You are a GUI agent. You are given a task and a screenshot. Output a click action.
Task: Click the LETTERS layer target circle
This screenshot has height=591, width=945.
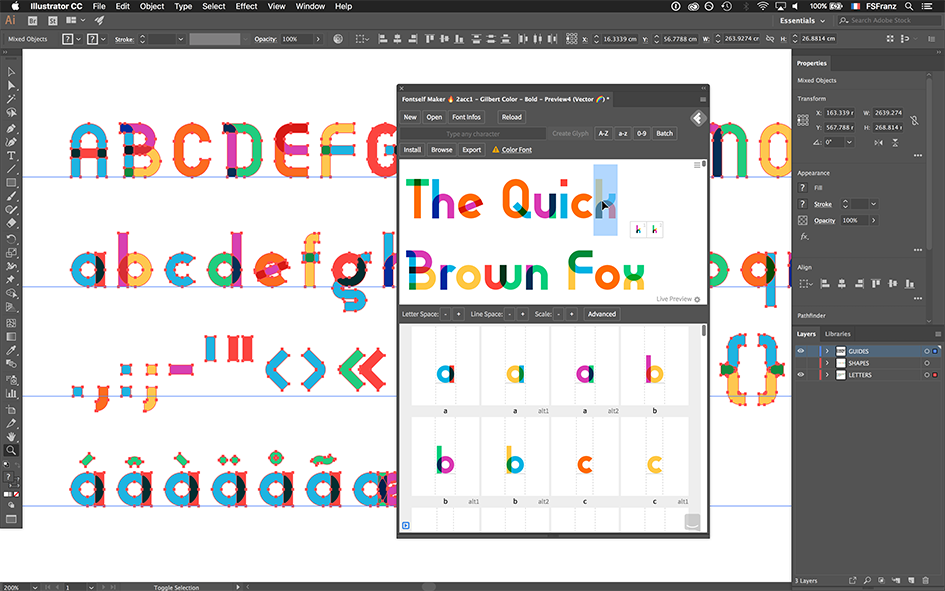927,375
